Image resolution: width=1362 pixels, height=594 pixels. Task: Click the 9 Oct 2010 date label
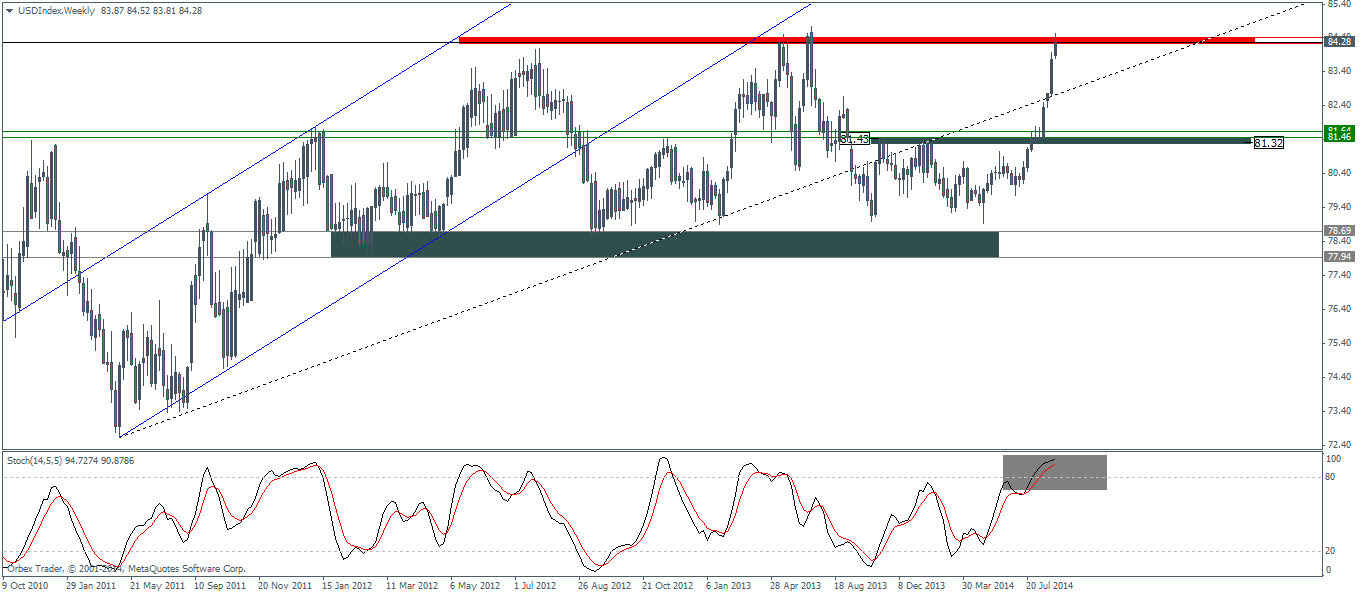pos(27,585)
